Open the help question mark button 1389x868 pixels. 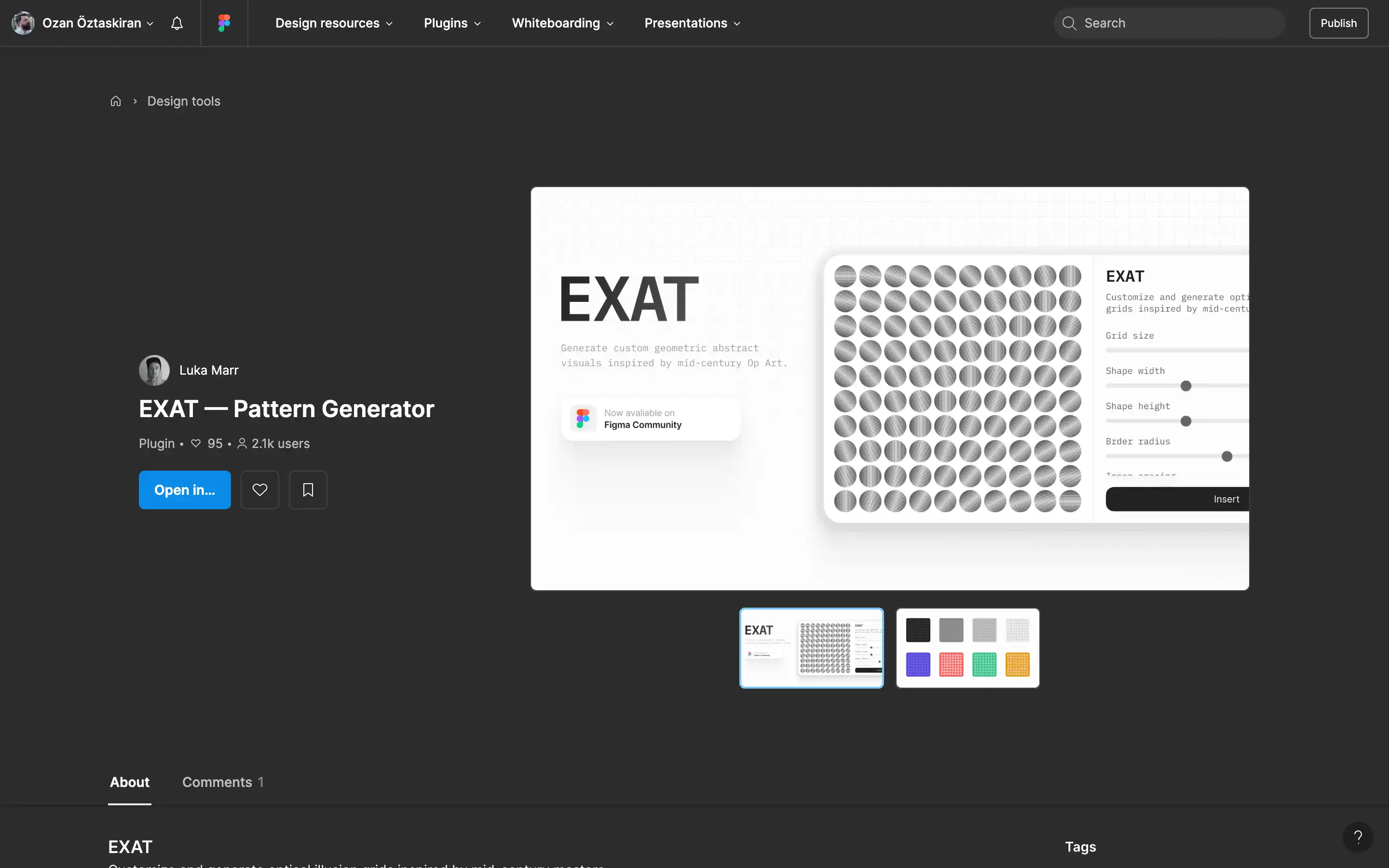1358,837
